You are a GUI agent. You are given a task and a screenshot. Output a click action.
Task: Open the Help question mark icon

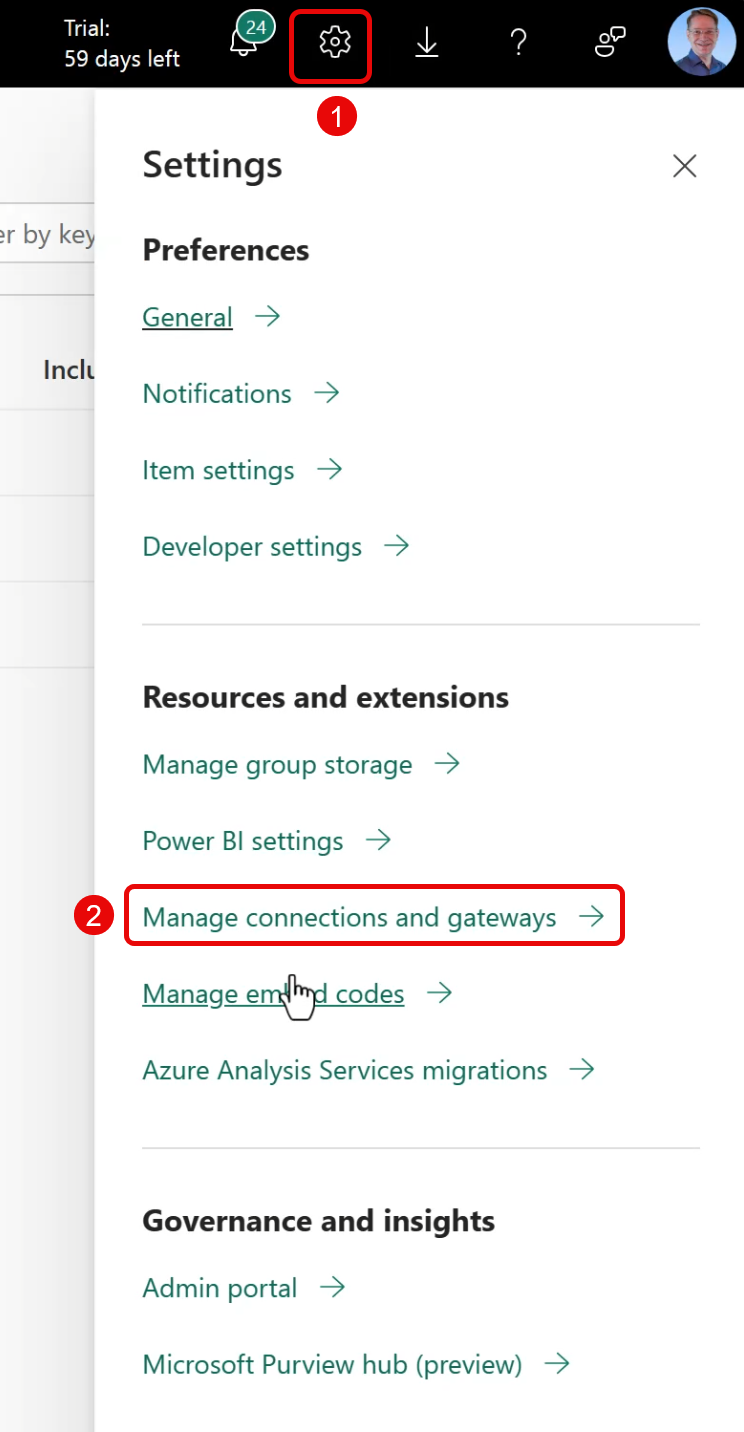pyautogui.click(x=518, y=43)
